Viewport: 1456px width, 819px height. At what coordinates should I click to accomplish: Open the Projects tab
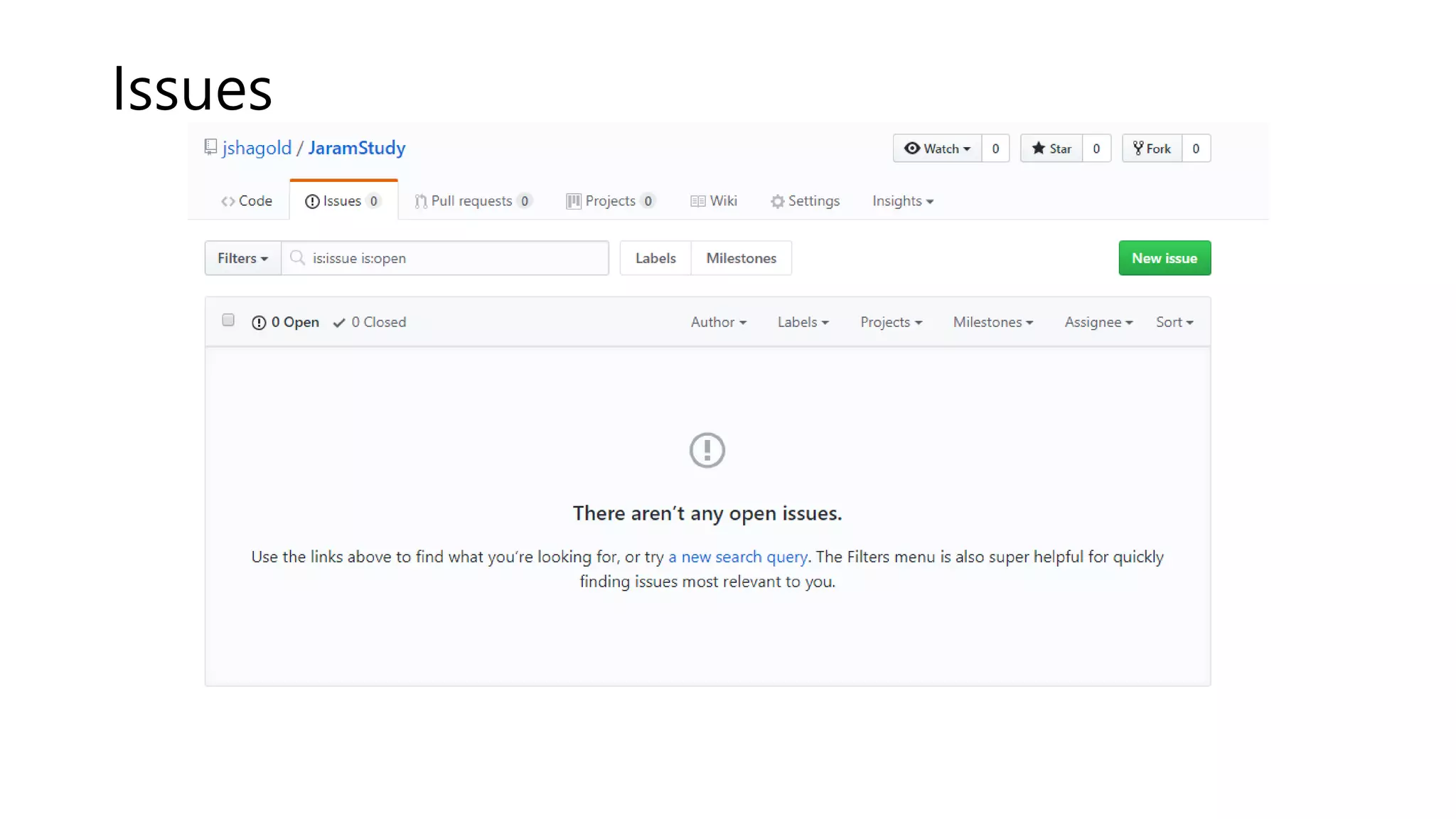tap(610, 201)
